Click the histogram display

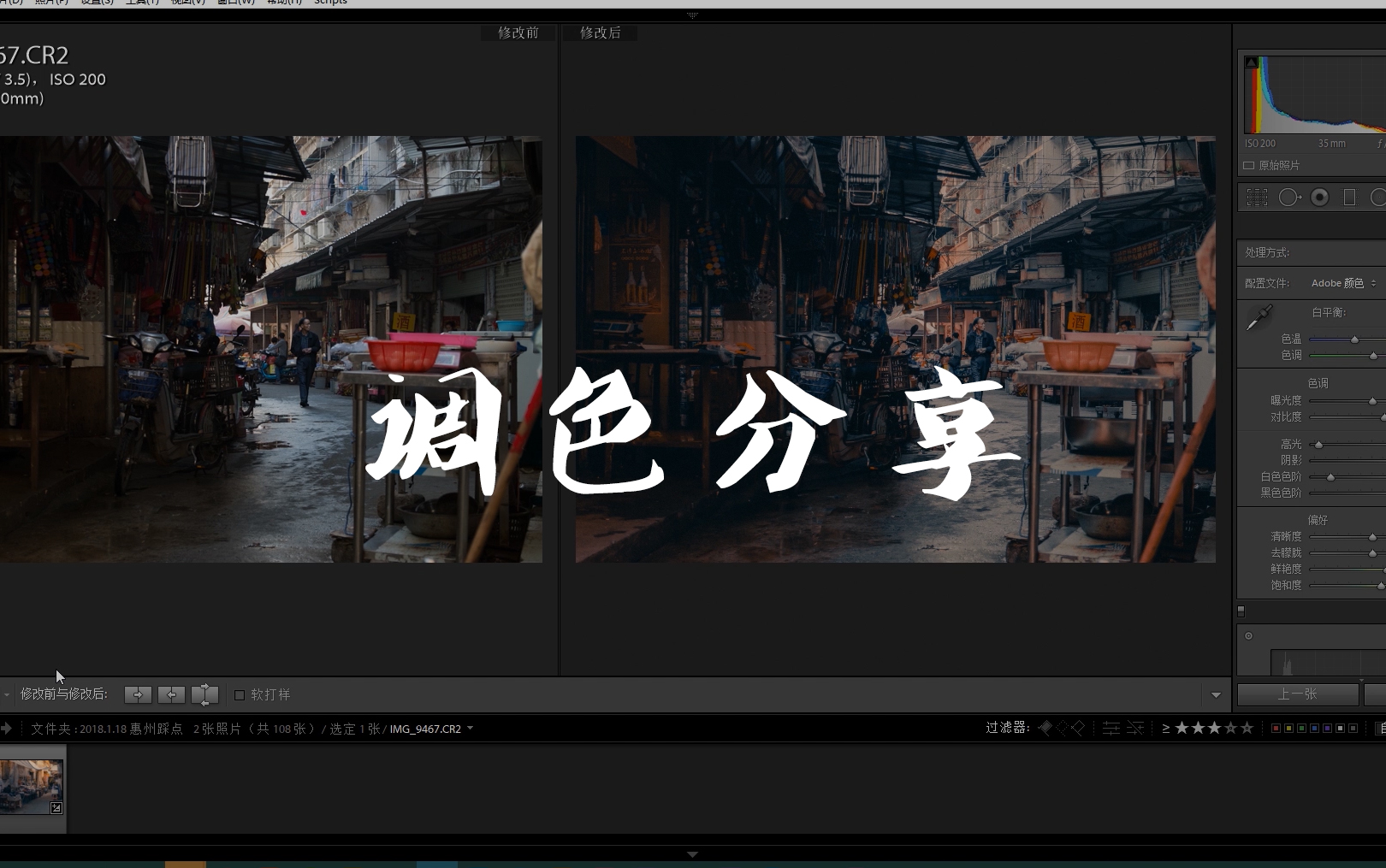pos(1315,94)
